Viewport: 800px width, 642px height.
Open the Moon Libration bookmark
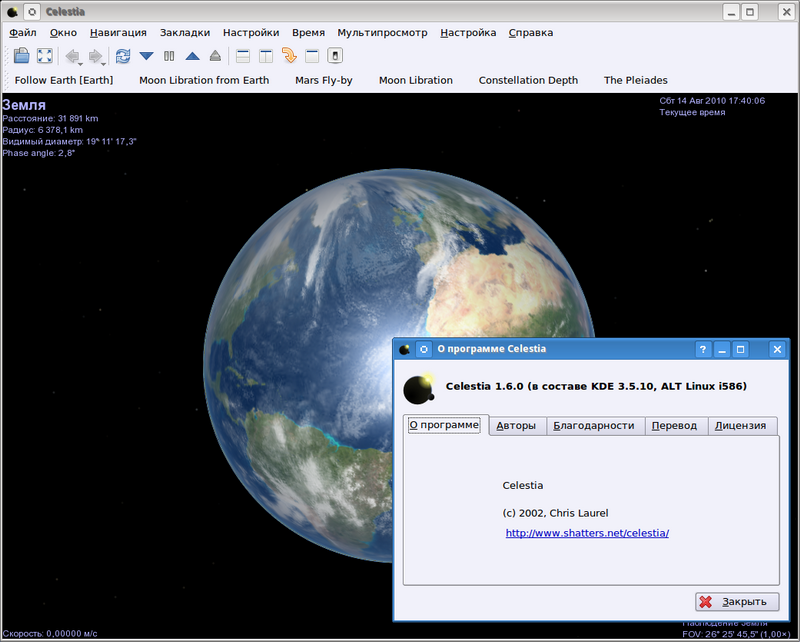tap(415, 80)
